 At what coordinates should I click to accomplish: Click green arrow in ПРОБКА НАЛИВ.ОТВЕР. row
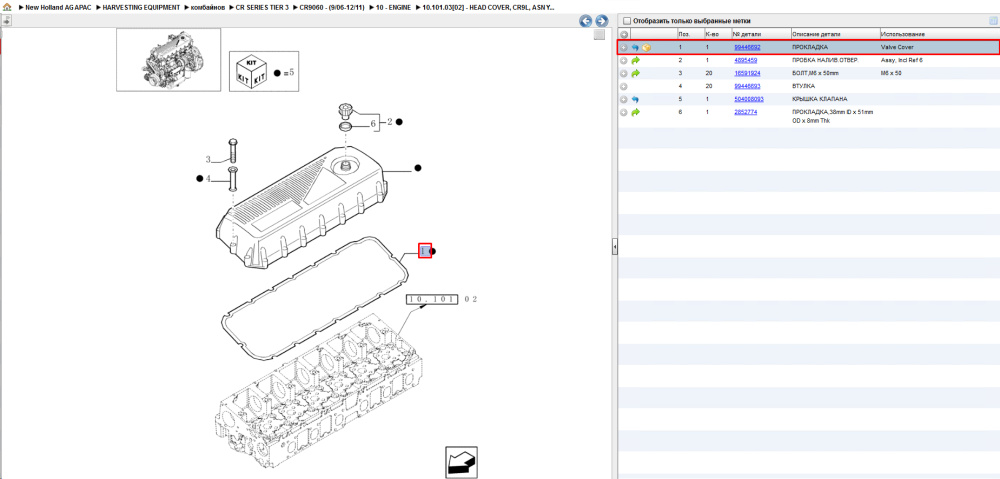point(635,60)
